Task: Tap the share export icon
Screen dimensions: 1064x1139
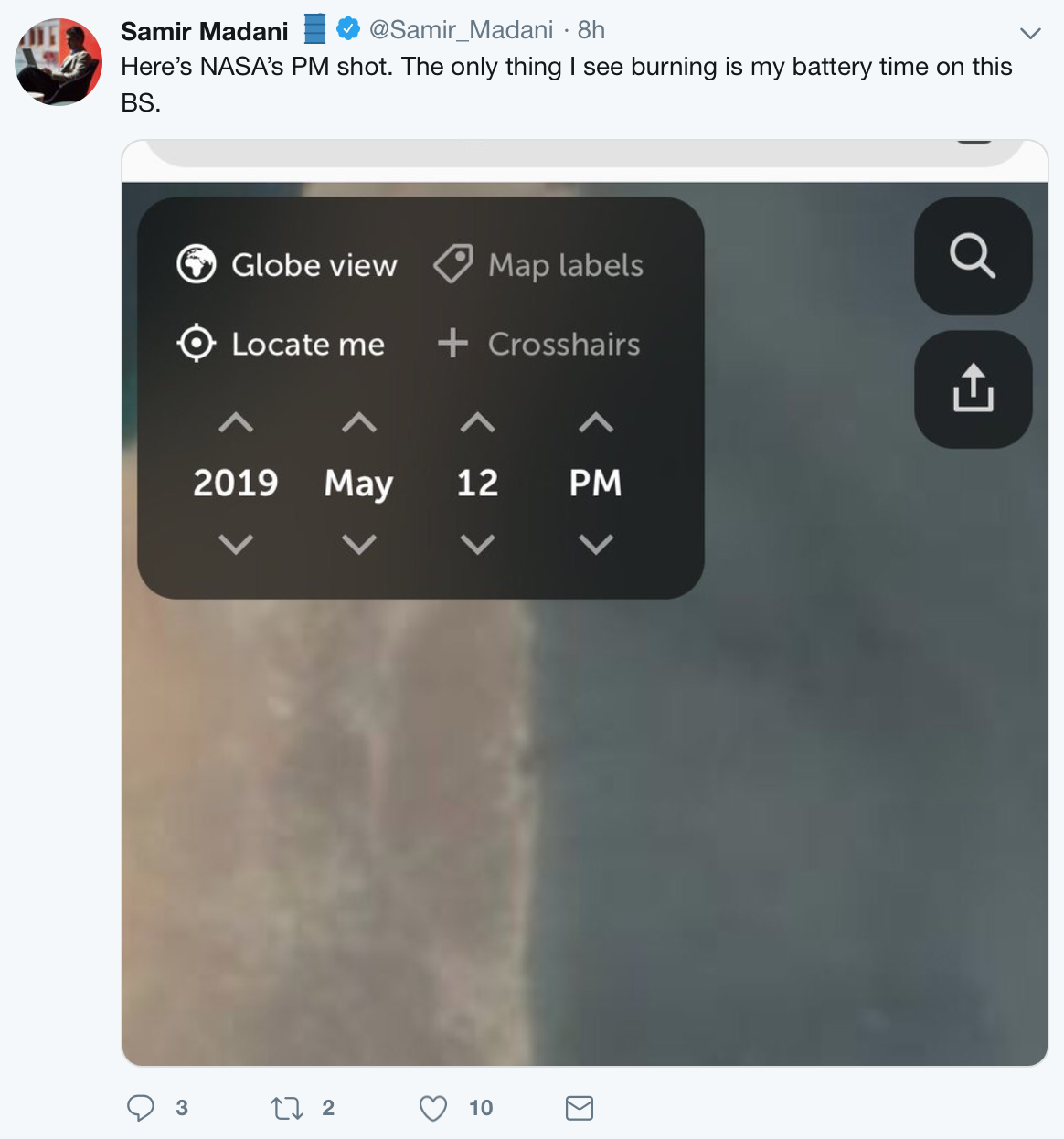Action: point(973,389)
